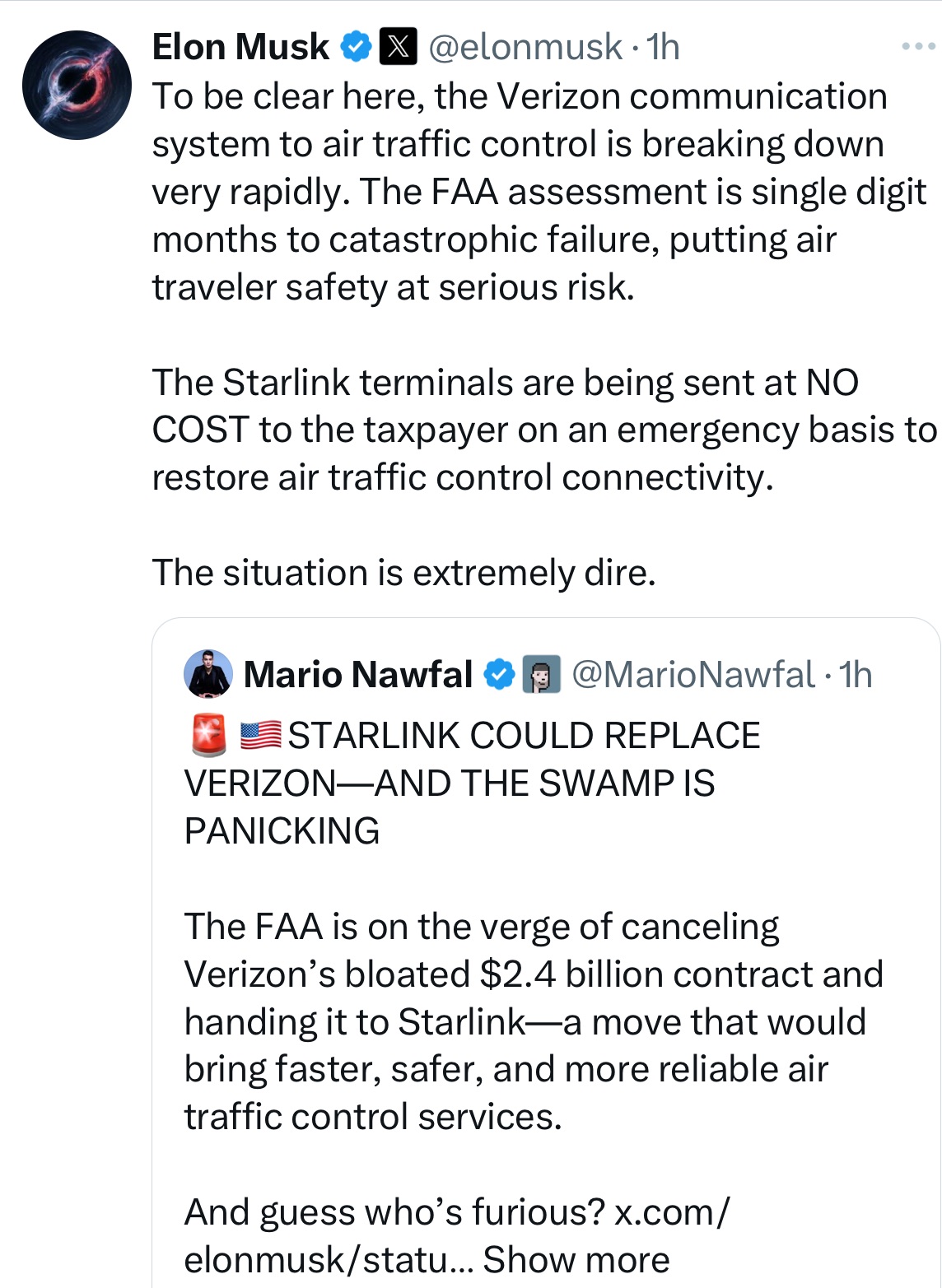
Task: Open the three-dot more options menu
Action: point(918,47)
